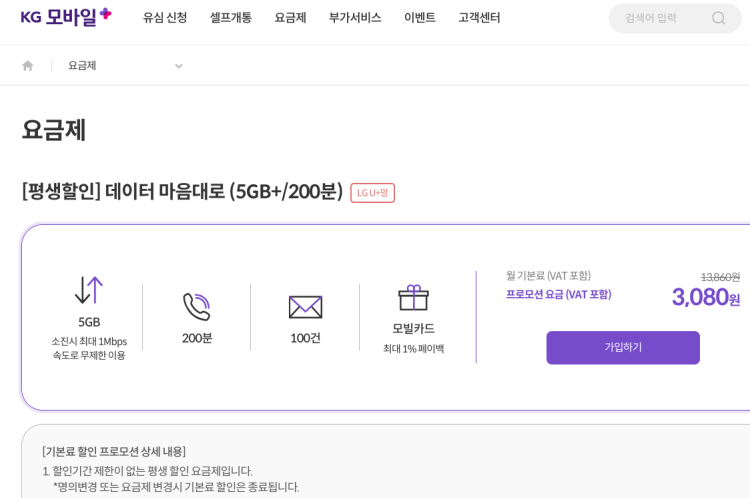Open the 고객센터 menu
Image resolution: width=750 pixels, height=498 pixels.
click(x=479, y=18)
